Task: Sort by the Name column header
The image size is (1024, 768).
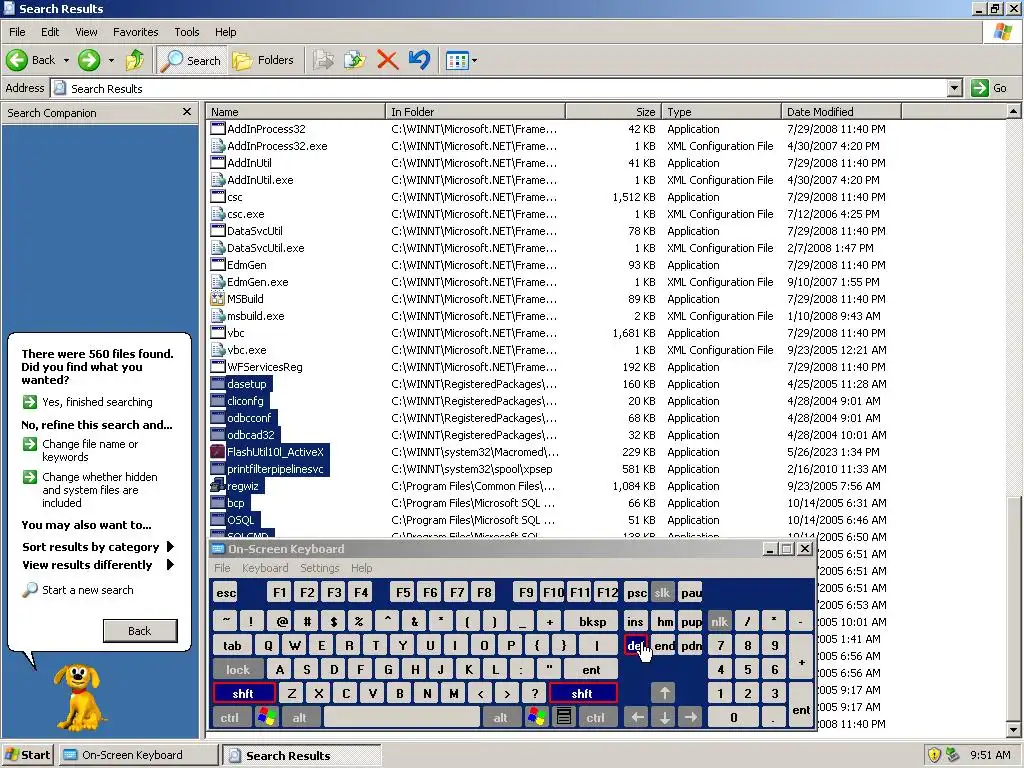Action: coord(295,112)
